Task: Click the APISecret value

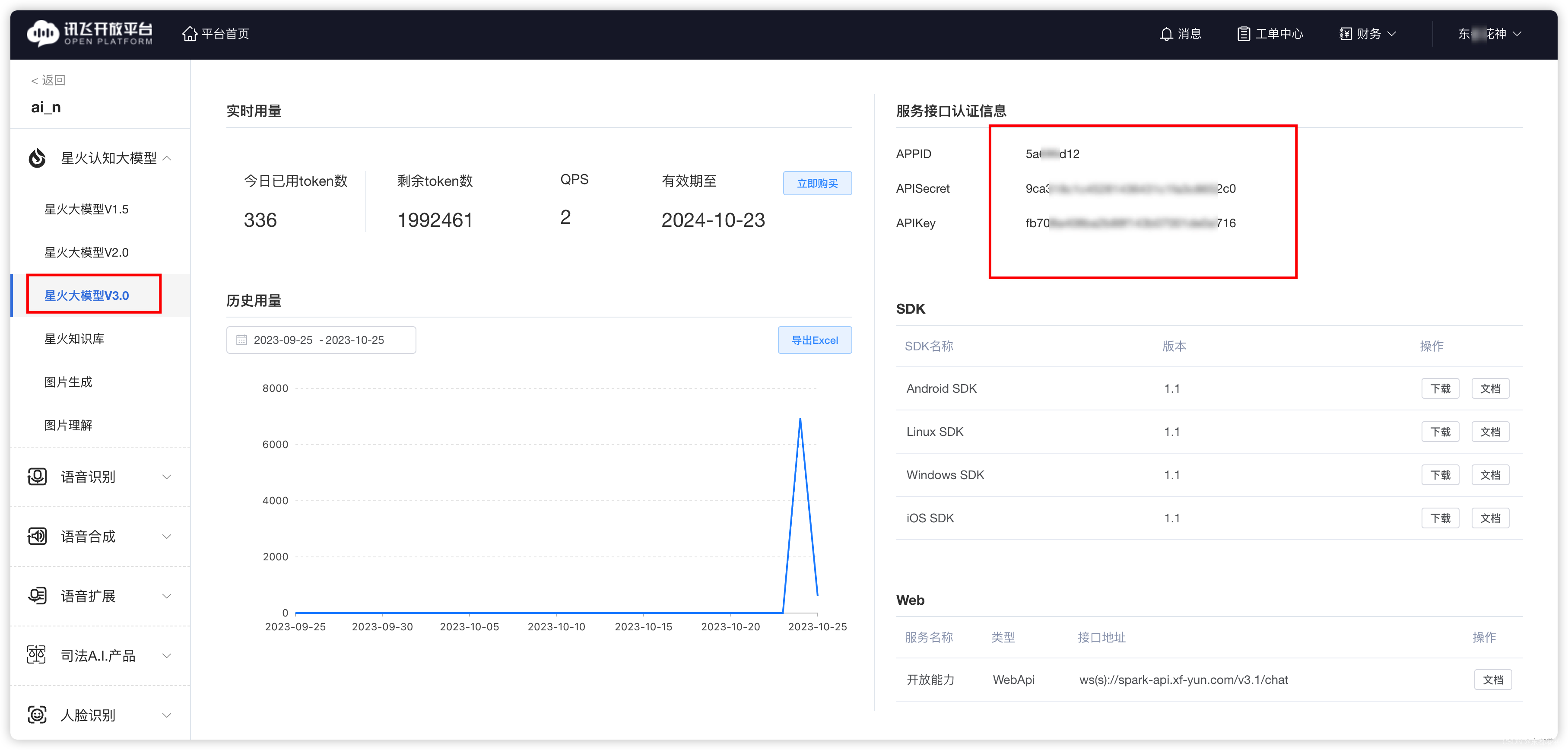Action: [1130, 189]
